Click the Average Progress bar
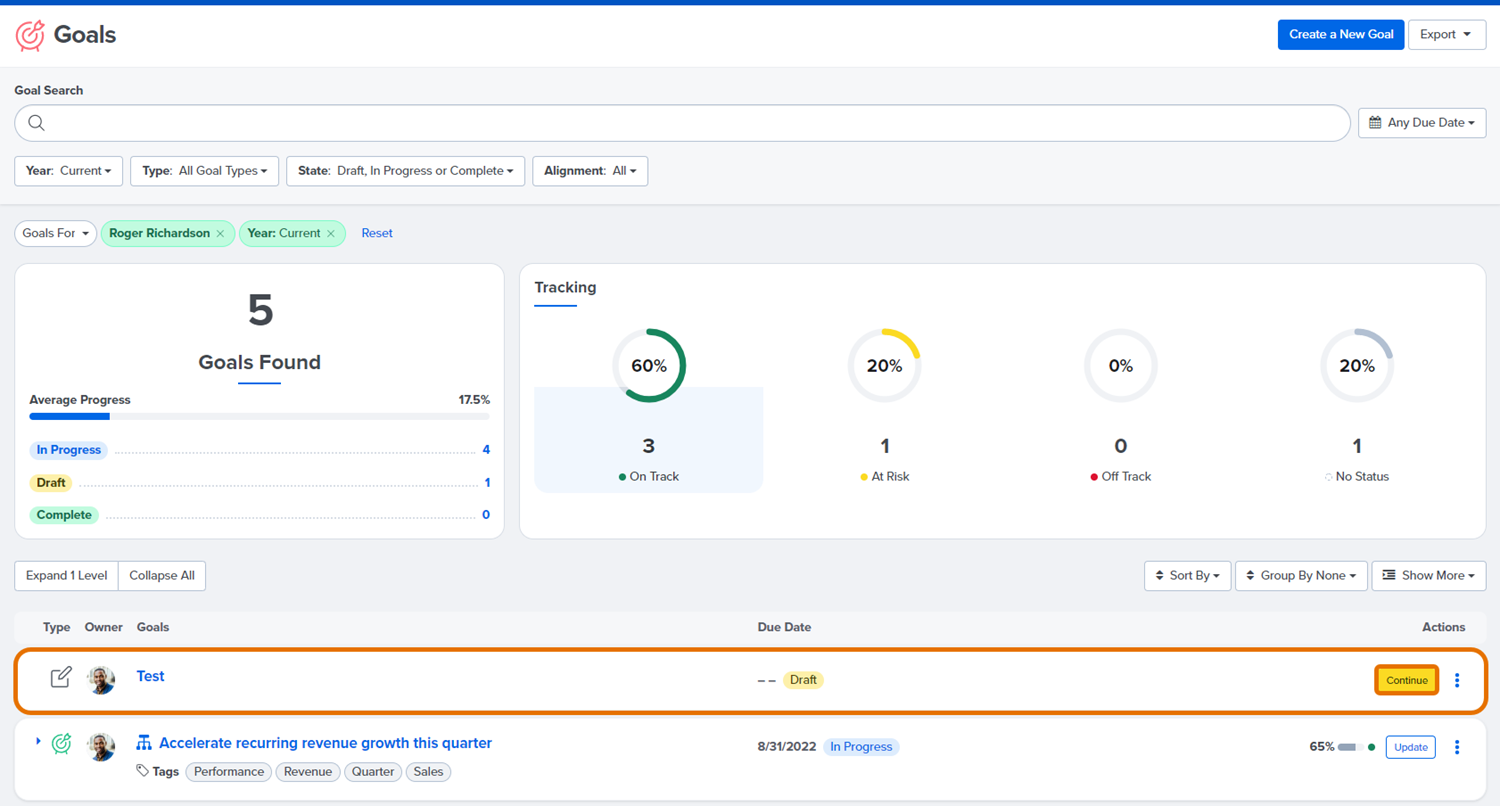 pos(259,416)
